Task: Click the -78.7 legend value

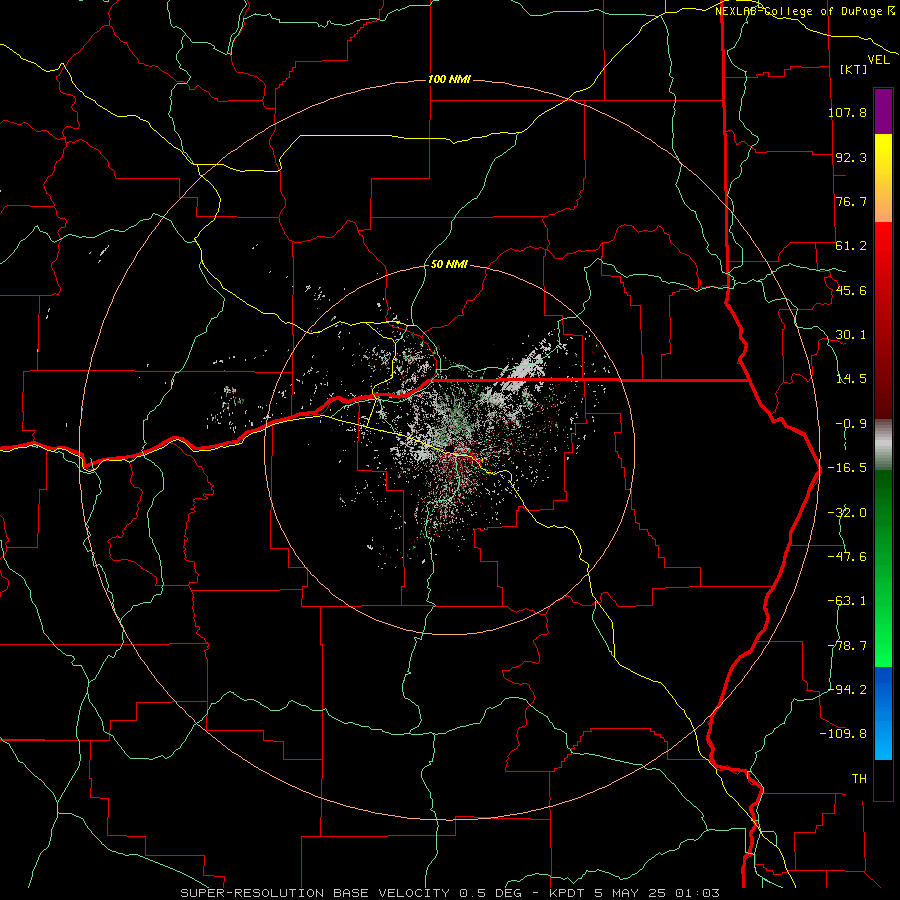Action: [x=847, y=646]
